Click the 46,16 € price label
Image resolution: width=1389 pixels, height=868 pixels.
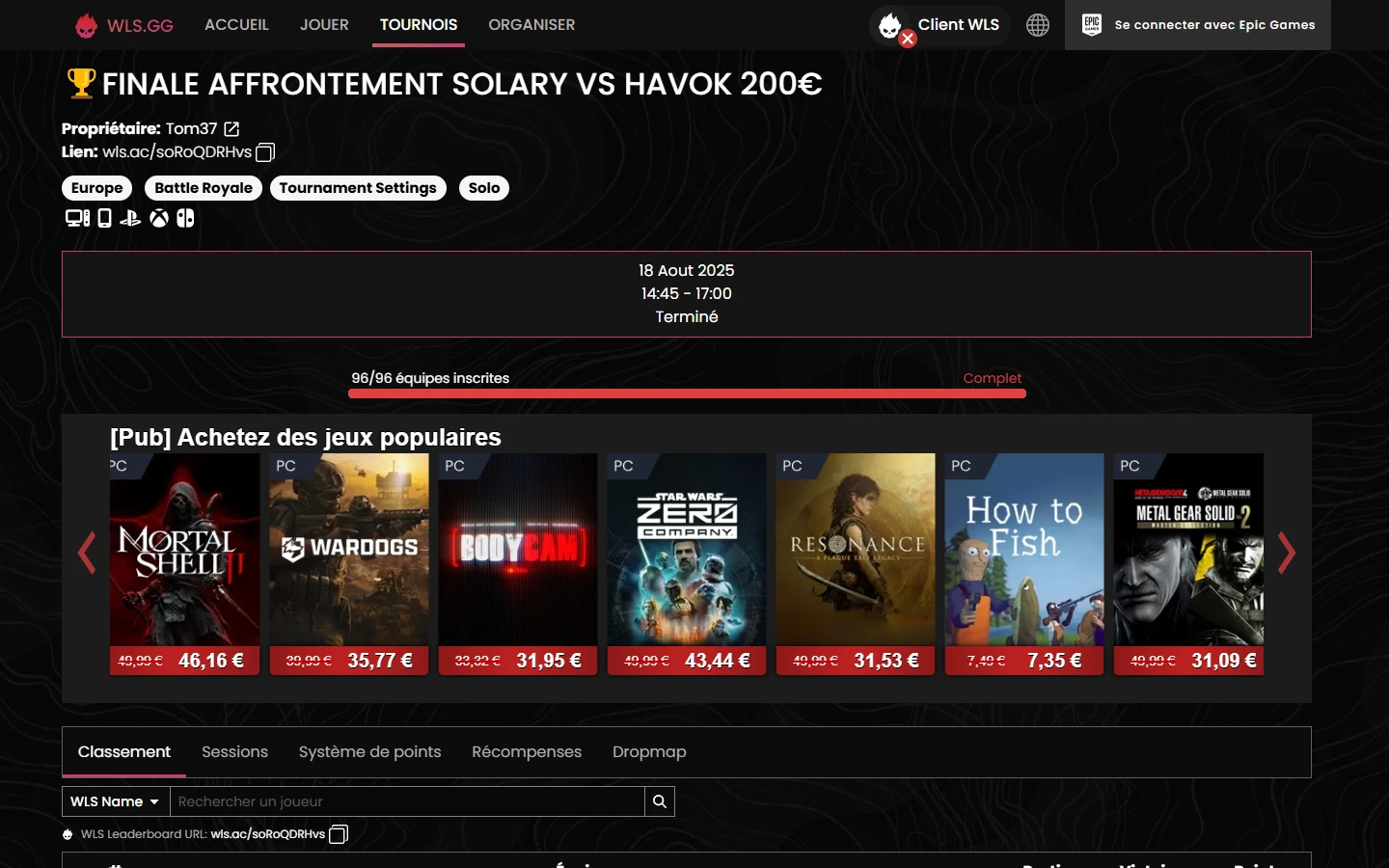211,661
